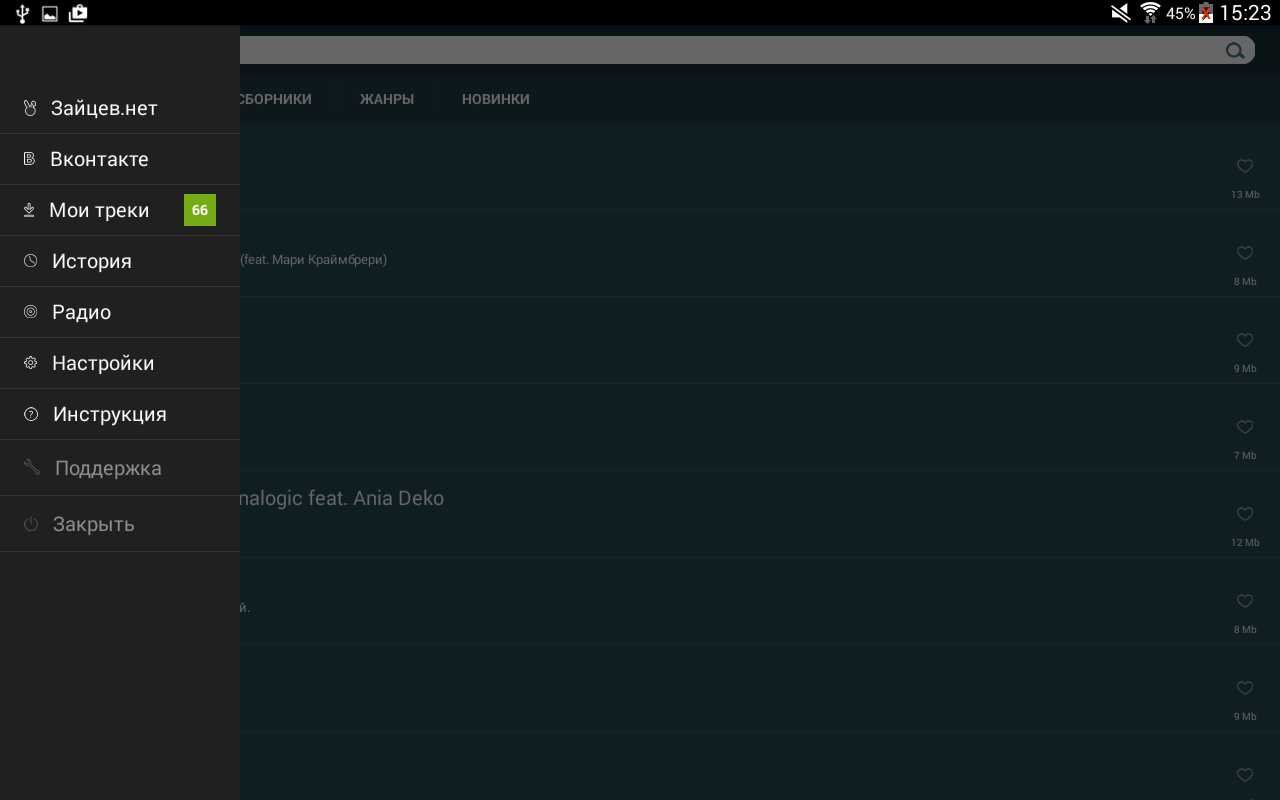Click the search magnifier icon

1235,51
